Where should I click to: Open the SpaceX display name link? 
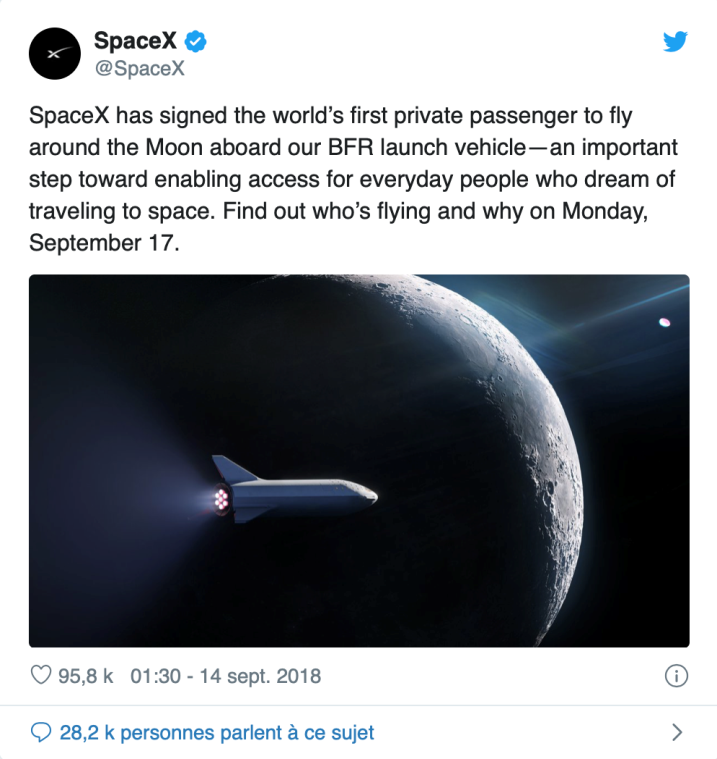(x=135, y=40)
